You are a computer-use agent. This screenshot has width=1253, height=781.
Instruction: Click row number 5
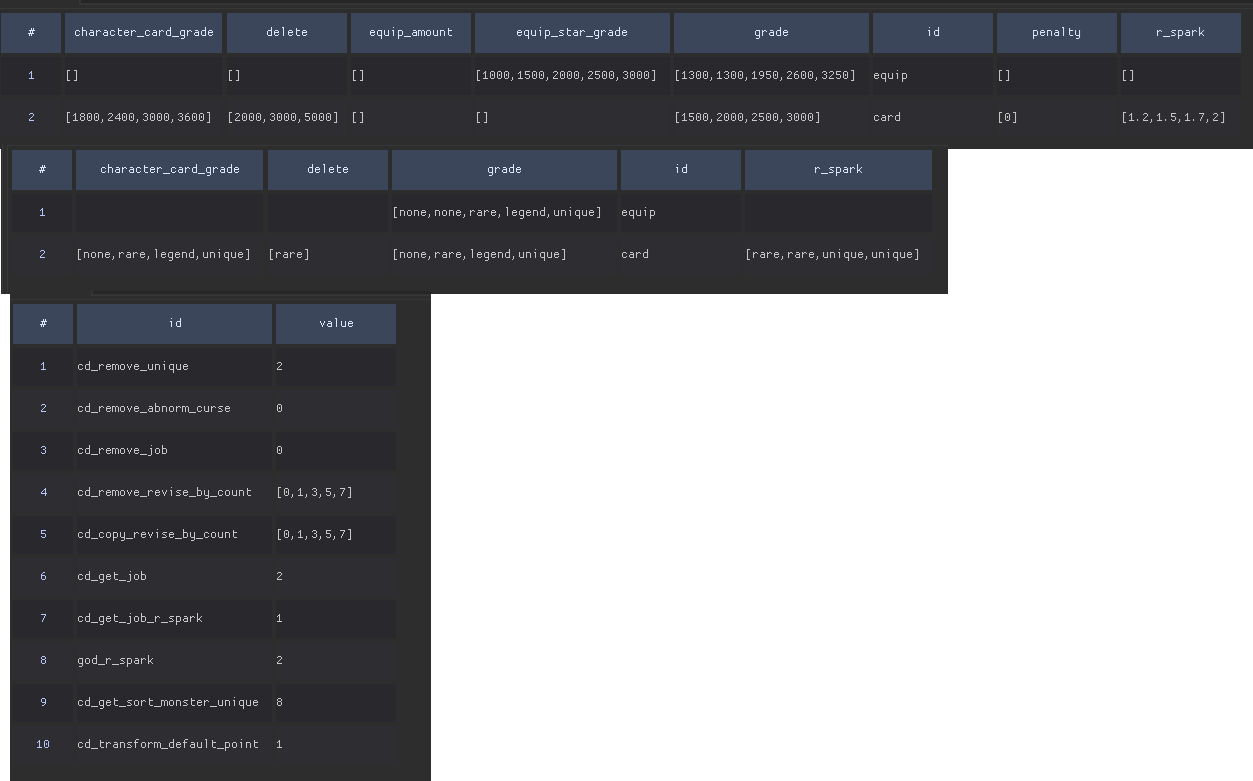43,534
